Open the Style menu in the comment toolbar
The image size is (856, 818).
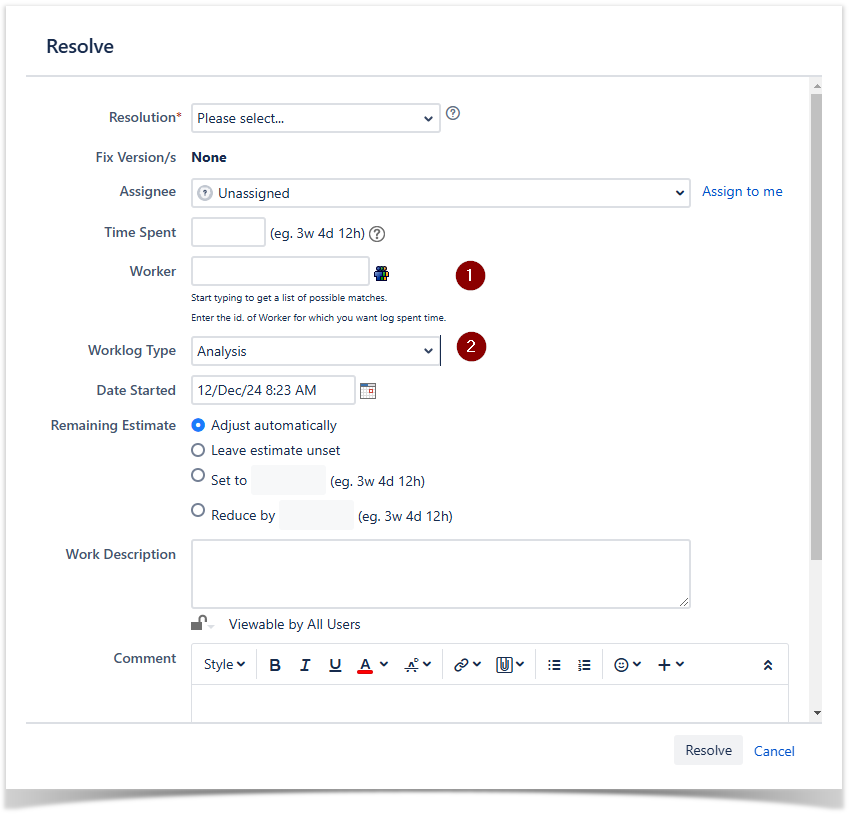(224, 665)
